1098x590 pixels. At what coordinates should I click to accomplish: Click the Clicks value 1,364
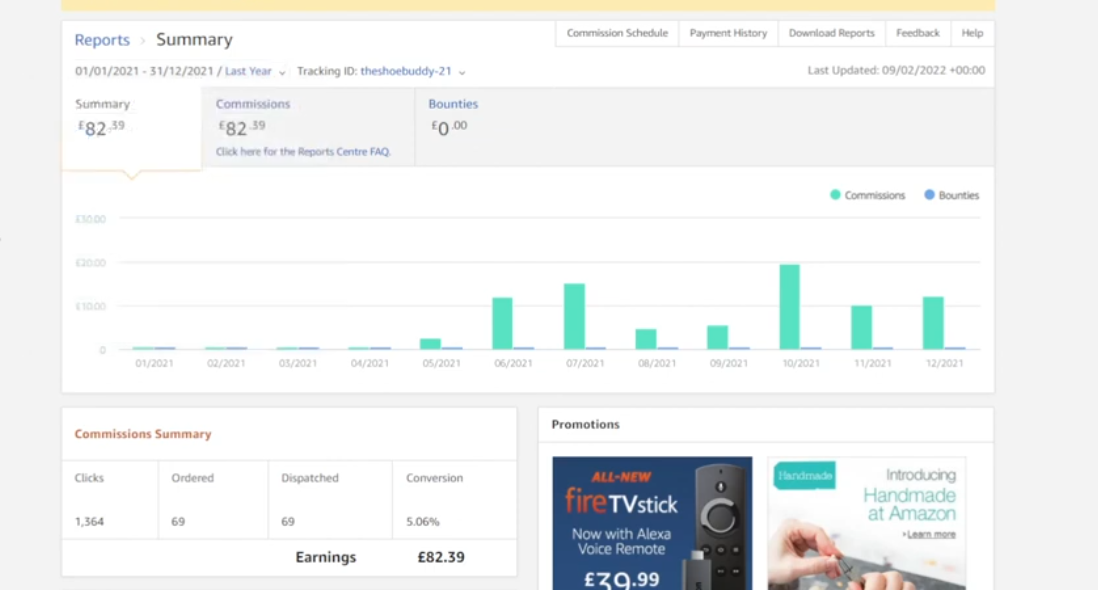click(x=89, y=521)
